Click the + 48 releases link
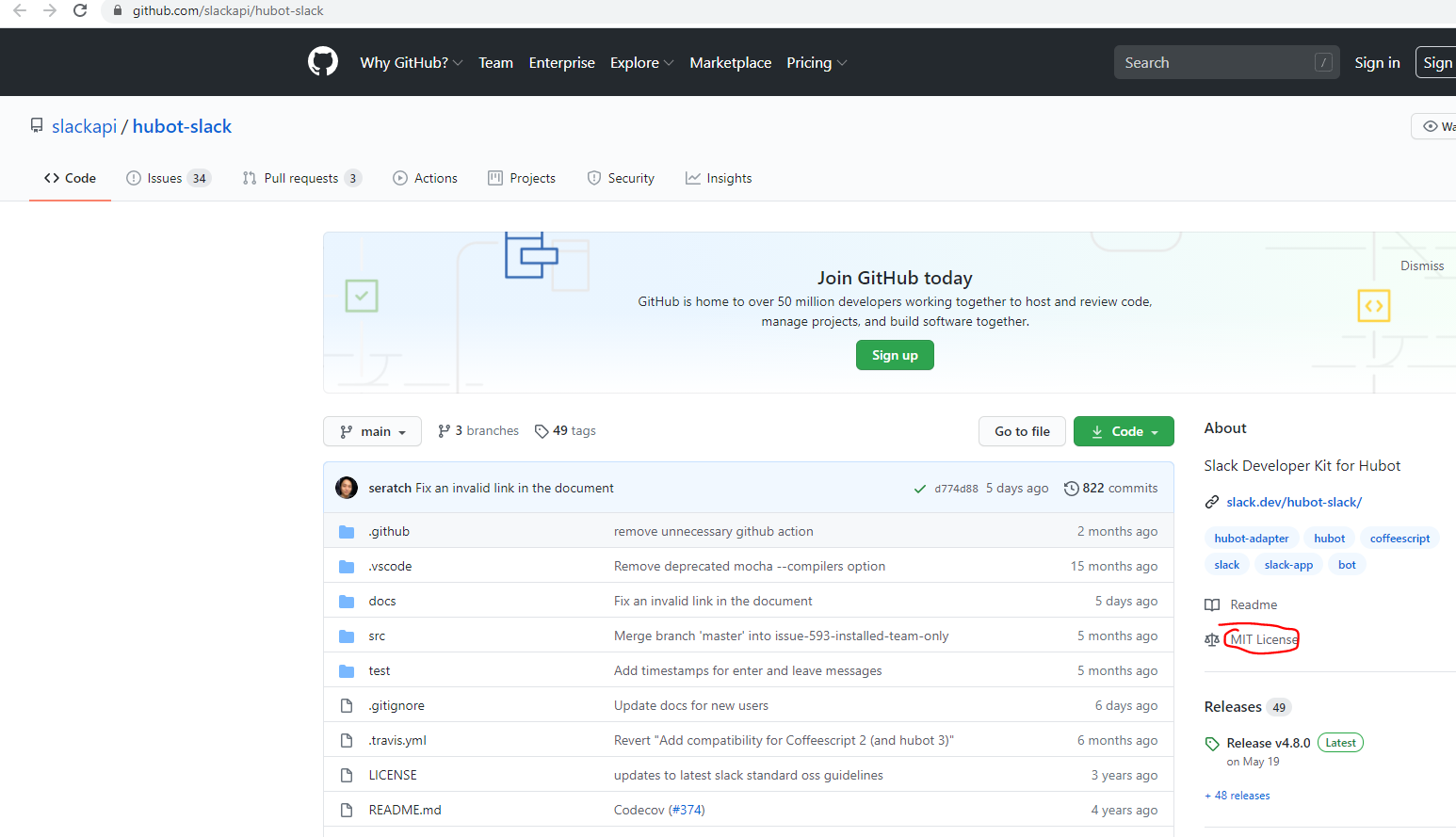Screen dimensions: 1456x837 (1238, 796)
